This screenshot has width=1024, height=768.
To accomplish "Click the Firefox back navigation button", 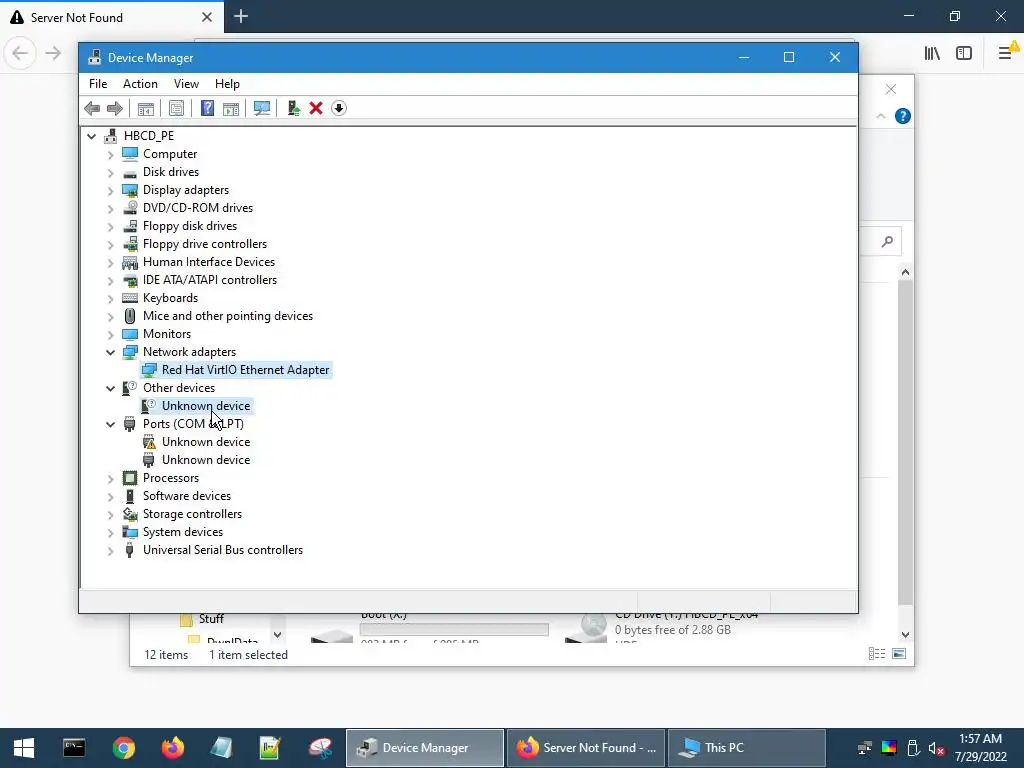I will (20, 53).
